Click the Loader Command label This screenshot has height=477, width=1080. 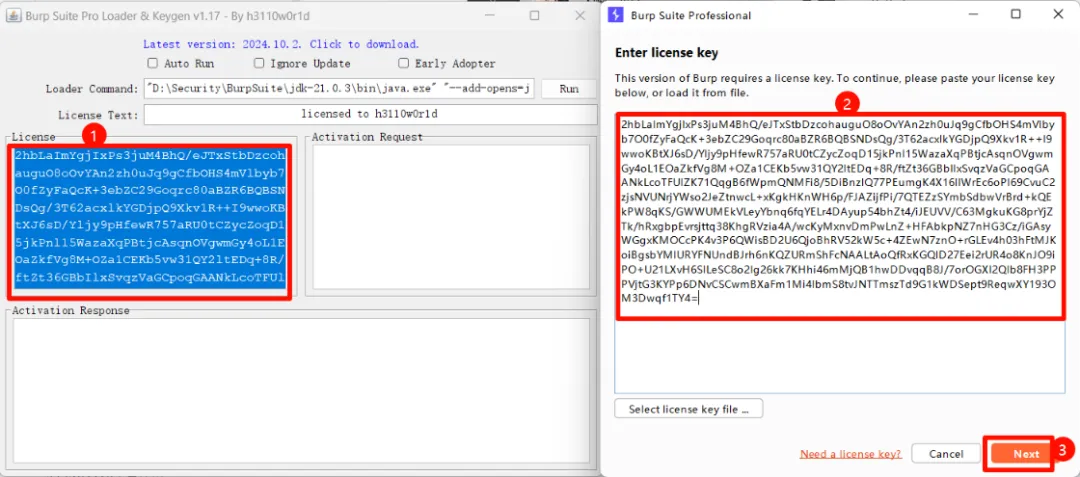point(92,89)
